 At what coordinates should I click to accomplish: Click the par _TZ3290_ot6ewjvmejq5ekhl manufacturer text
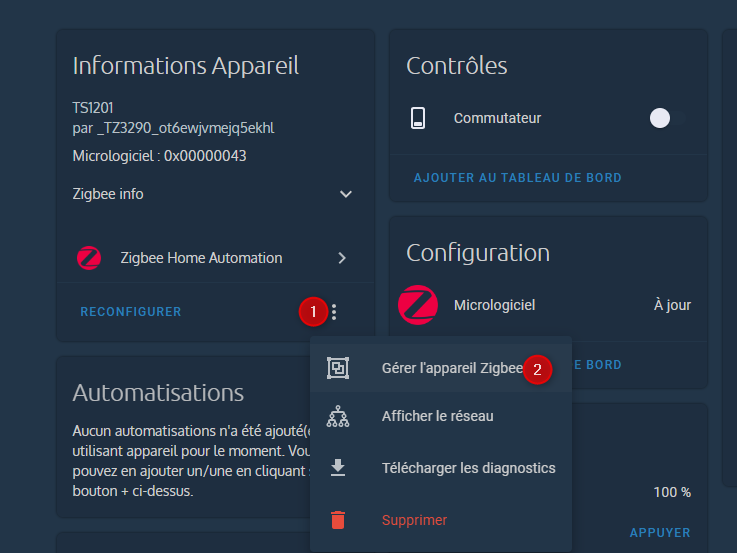point(173,128)
